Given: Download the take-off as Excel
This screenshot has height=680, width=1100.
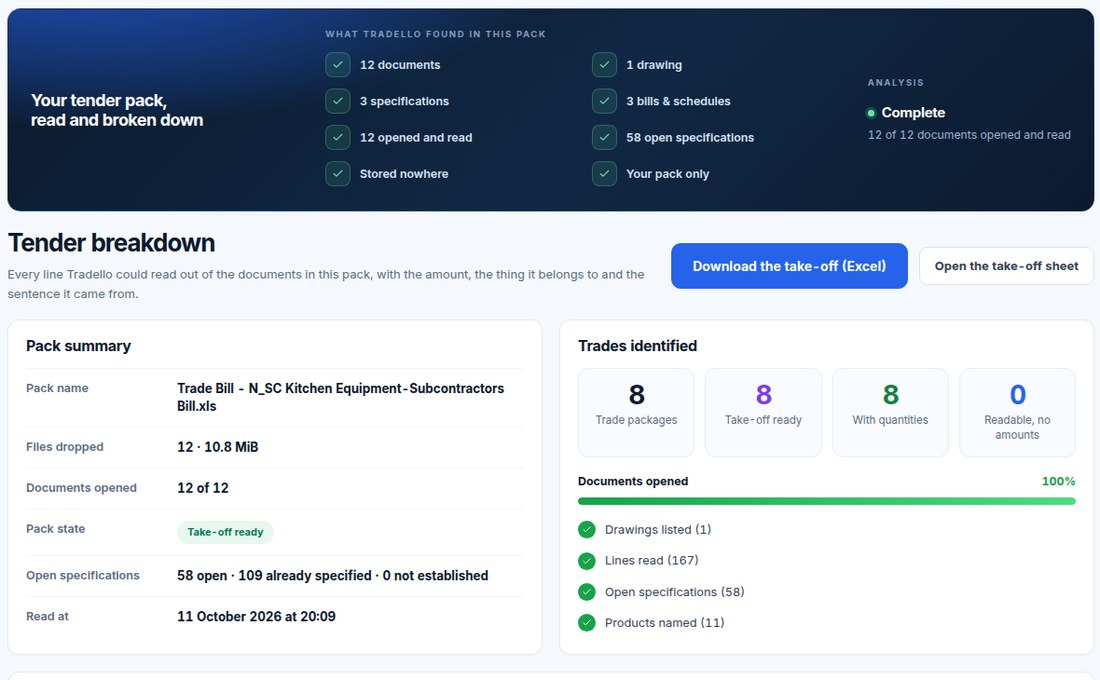Looking at the screenshot, I should pyautogui.click(x=789, y=266).
